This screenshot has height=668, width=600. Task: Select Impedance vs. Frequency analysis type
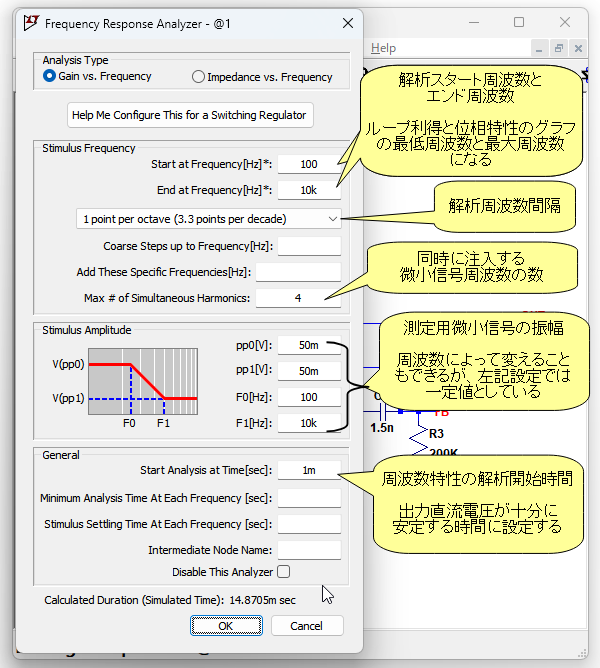[x=198, y=77]
